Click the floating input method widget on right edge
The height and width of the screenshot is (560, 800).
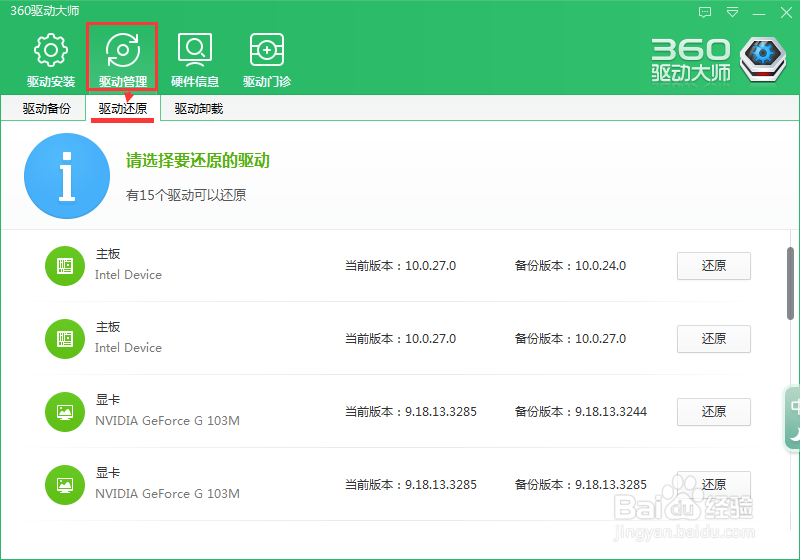pyautogui.click(x=792, y=419)
